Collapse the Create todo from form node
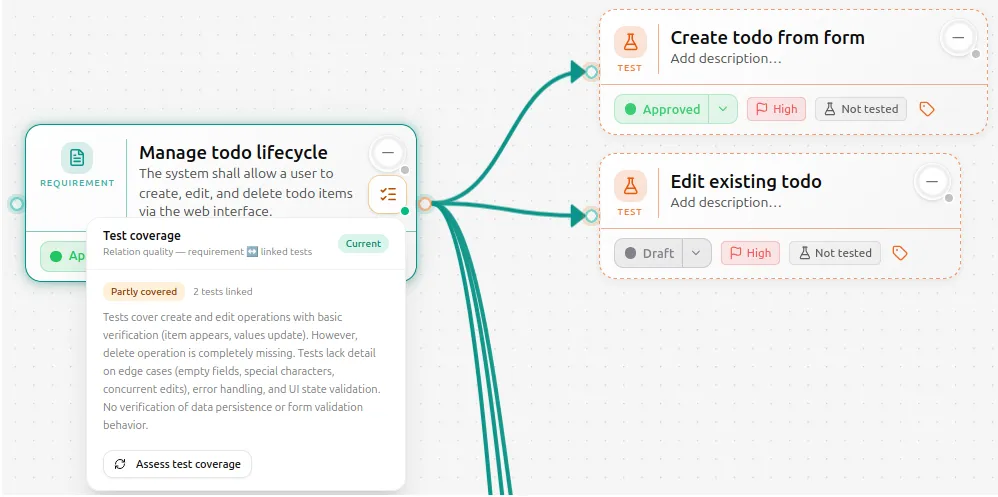The image size is (998, 497). tap(958, 38)
